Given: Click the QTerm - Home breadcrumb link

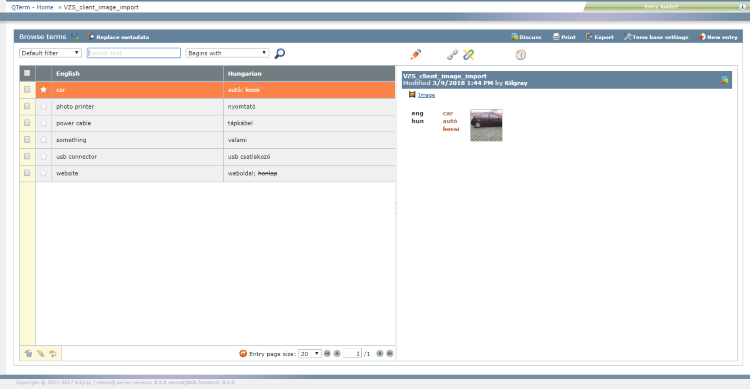Looking at the screenshot, I should pos(32,7).
